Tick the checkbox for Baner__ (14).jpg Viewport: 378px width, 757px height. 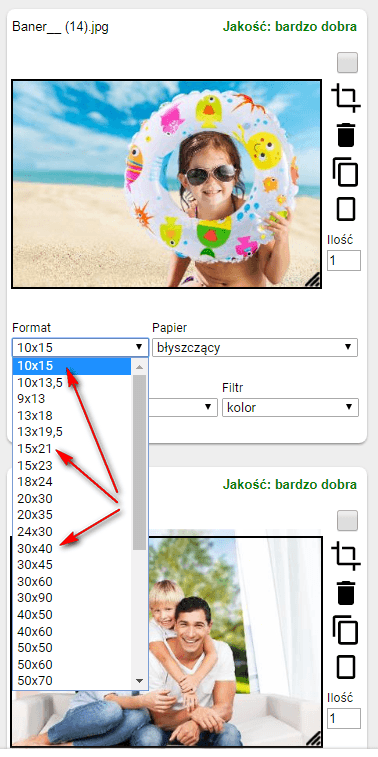click(347, 63)
